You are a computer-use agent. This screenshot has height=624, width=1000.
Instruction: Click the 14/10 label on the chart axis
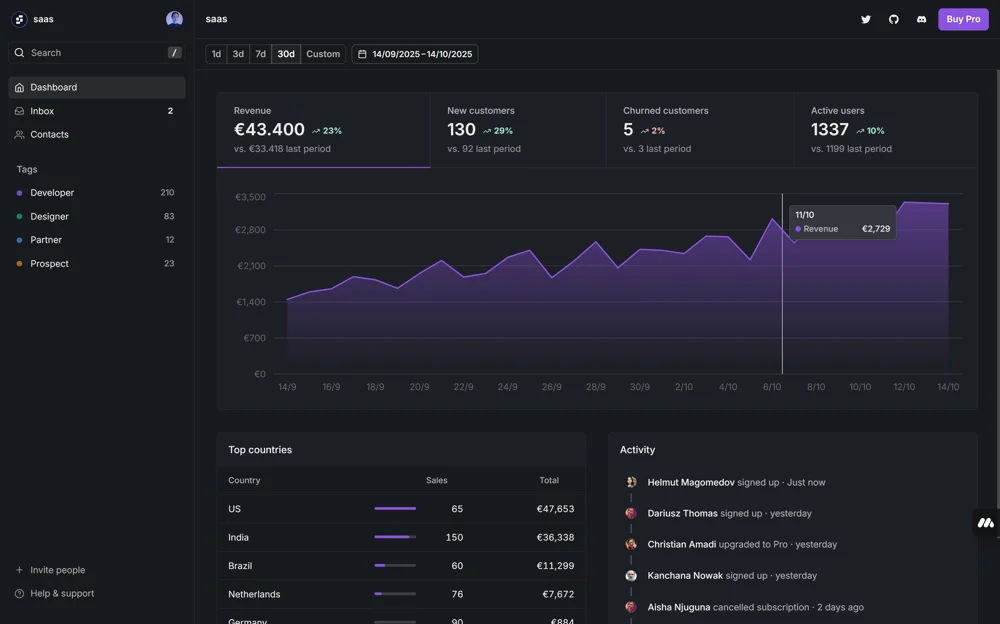point(948,387)
